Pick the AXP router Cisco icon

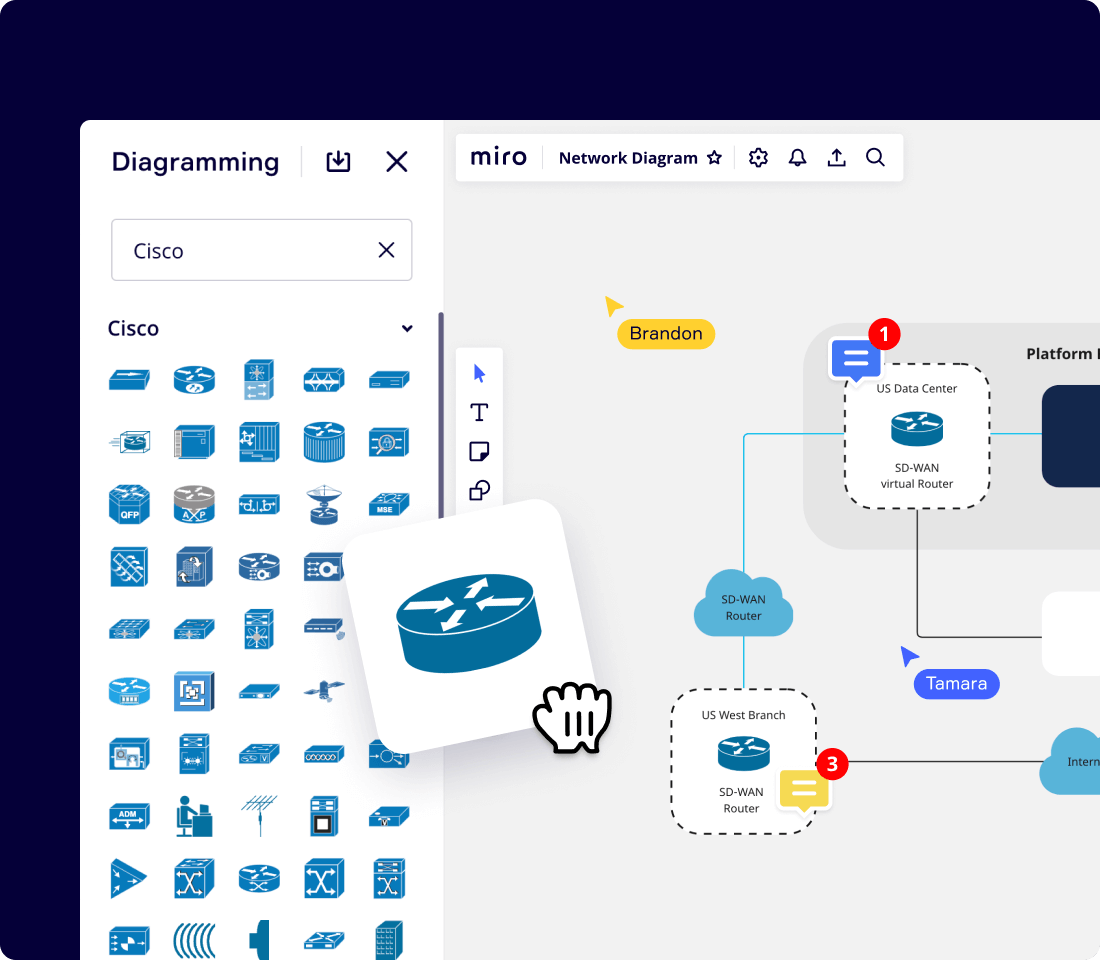pyautogui.click(x=194, y=505)
